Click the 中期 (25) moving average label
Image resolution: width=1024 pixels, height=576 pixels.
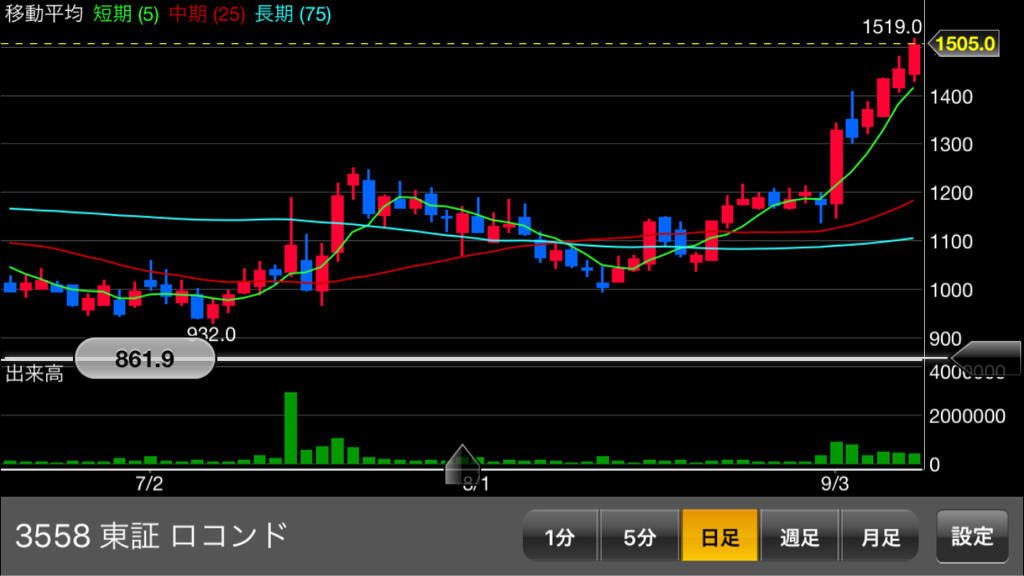click(207, 14)
